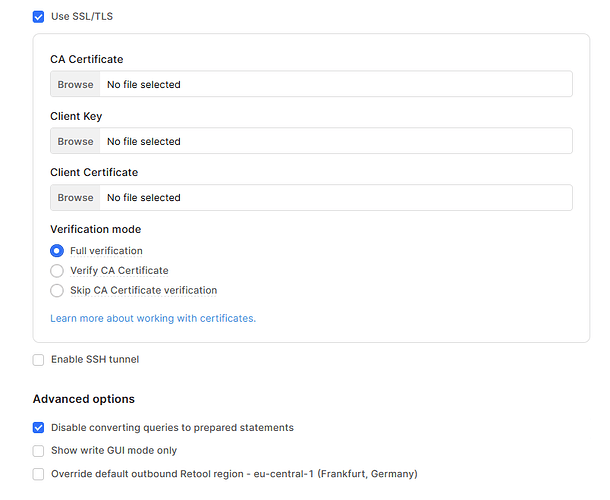Click Browse button for CA Certificate
Screen dimensions: 610x500
tap(75, 85)
